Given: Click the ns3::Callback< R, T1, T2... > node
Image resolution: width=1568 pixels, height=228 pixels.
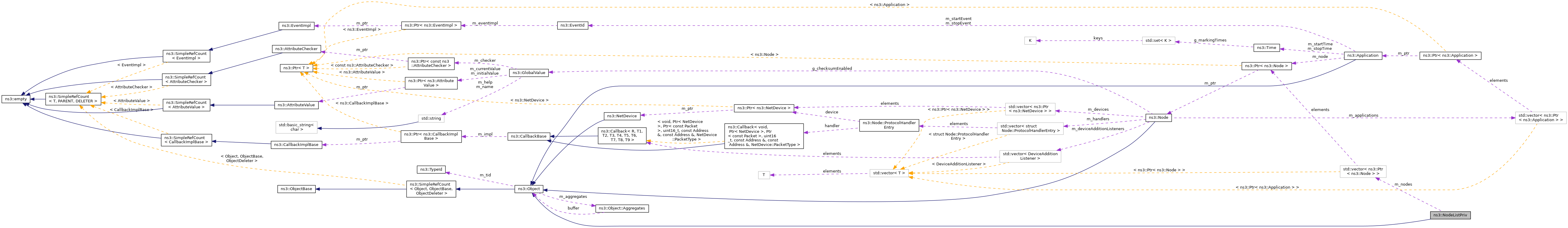Looking at the screenshot, I should click(x=622, y=136).
